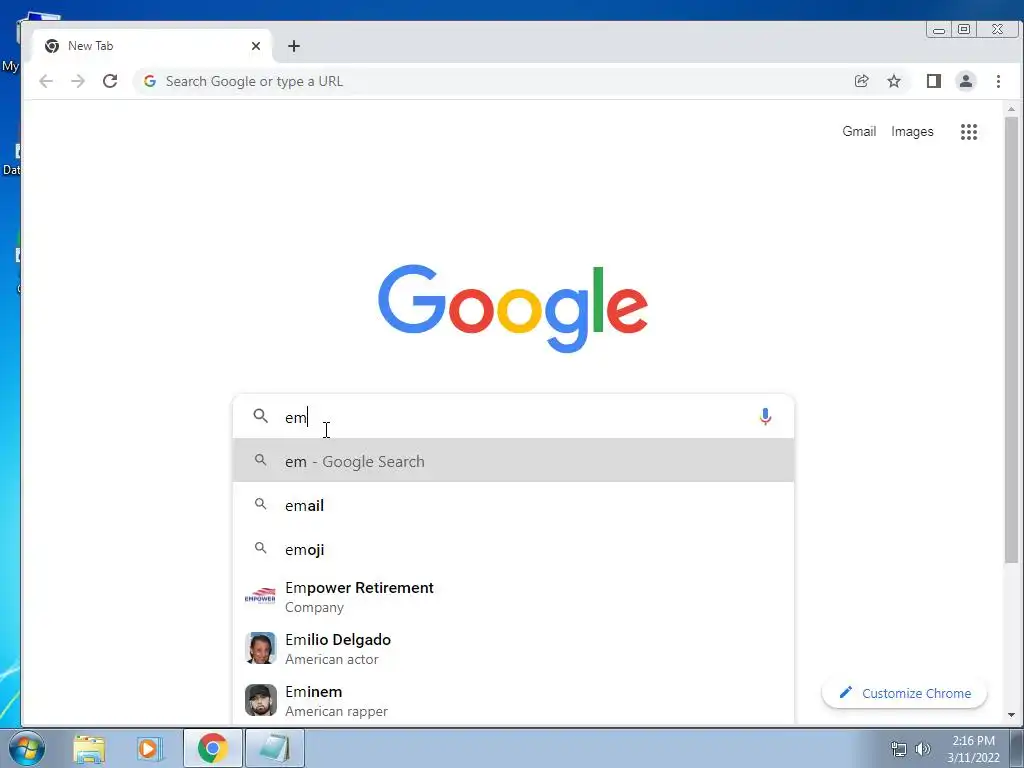Click the volume speaker tray icon
The image size is (1024, 768).
(923, 749)
